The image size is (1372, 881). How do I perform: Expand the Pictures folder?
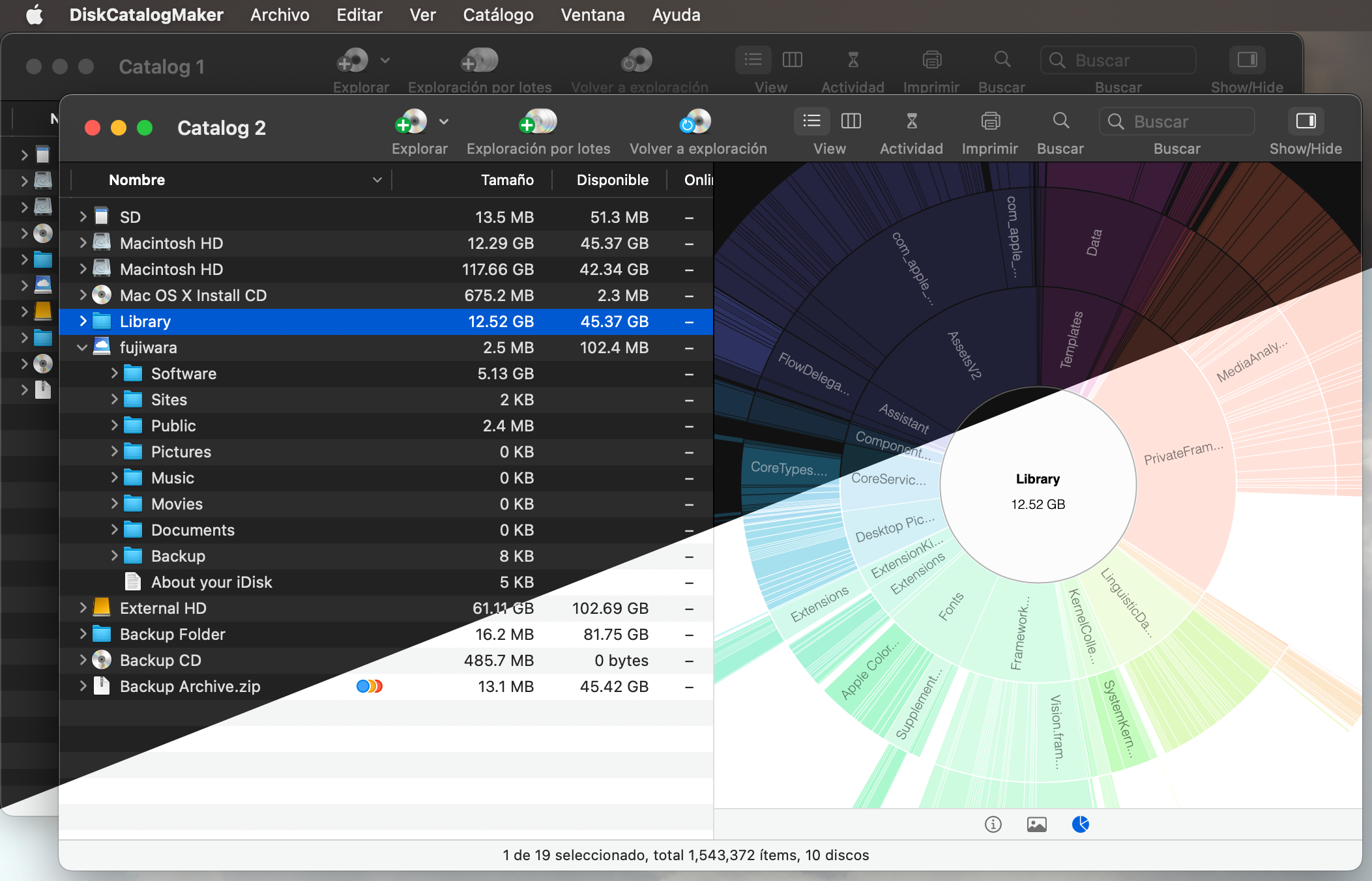[x=114, y=452]
